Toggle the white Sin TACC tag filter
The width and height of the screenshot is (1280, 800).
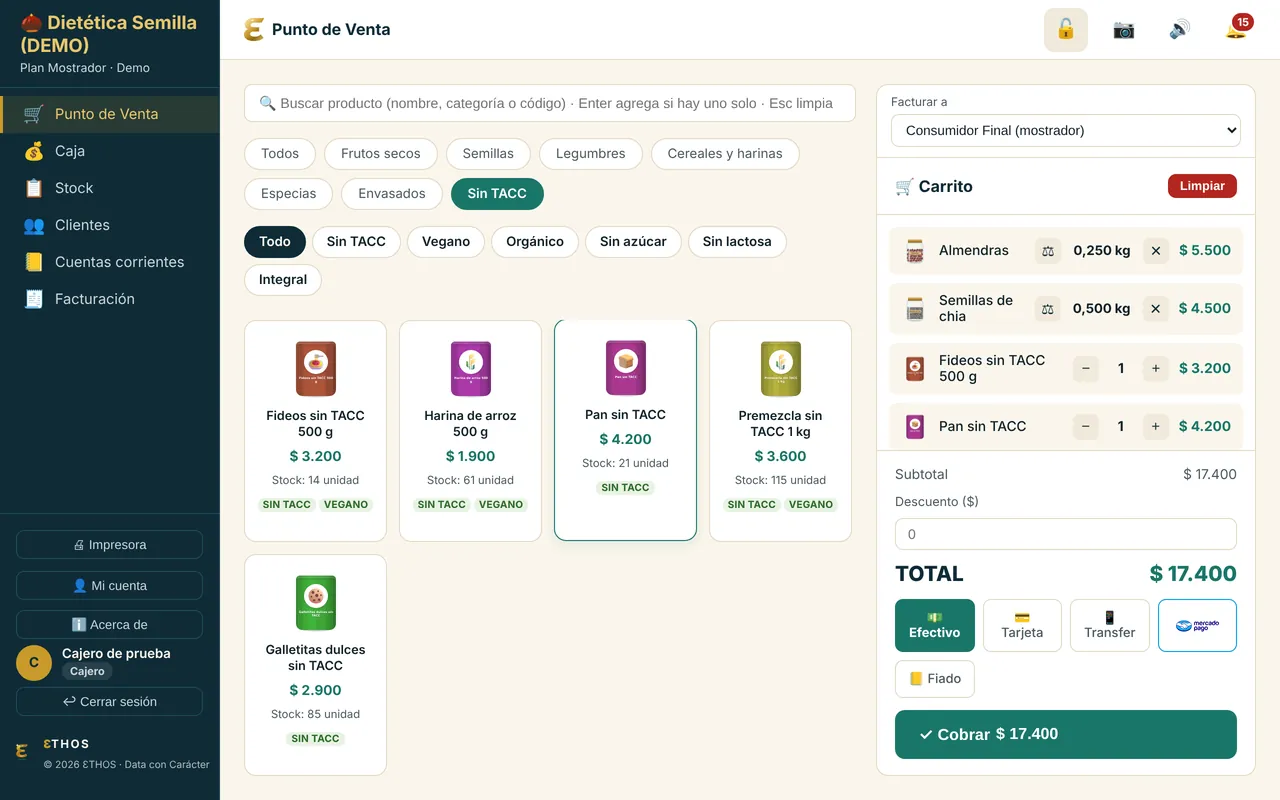point(356,242)
